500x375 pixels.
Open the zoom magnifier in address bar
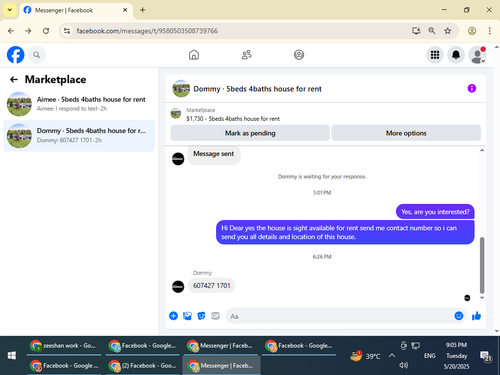(432, 31)
